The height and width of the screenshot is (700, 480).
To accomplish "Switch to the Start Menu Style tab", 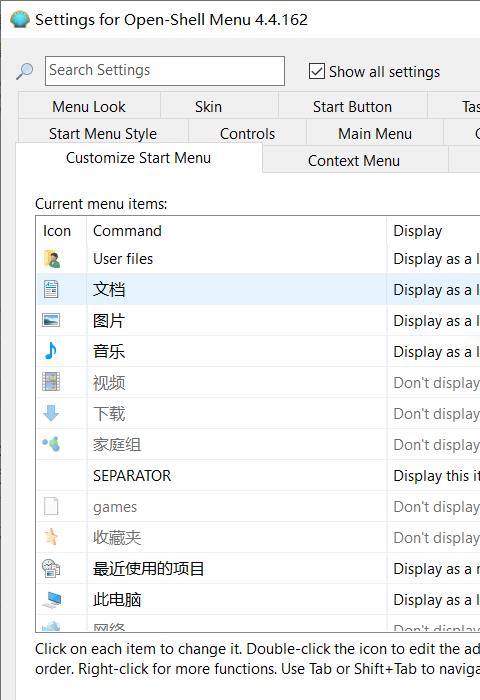I will click(x=103, y=133).
